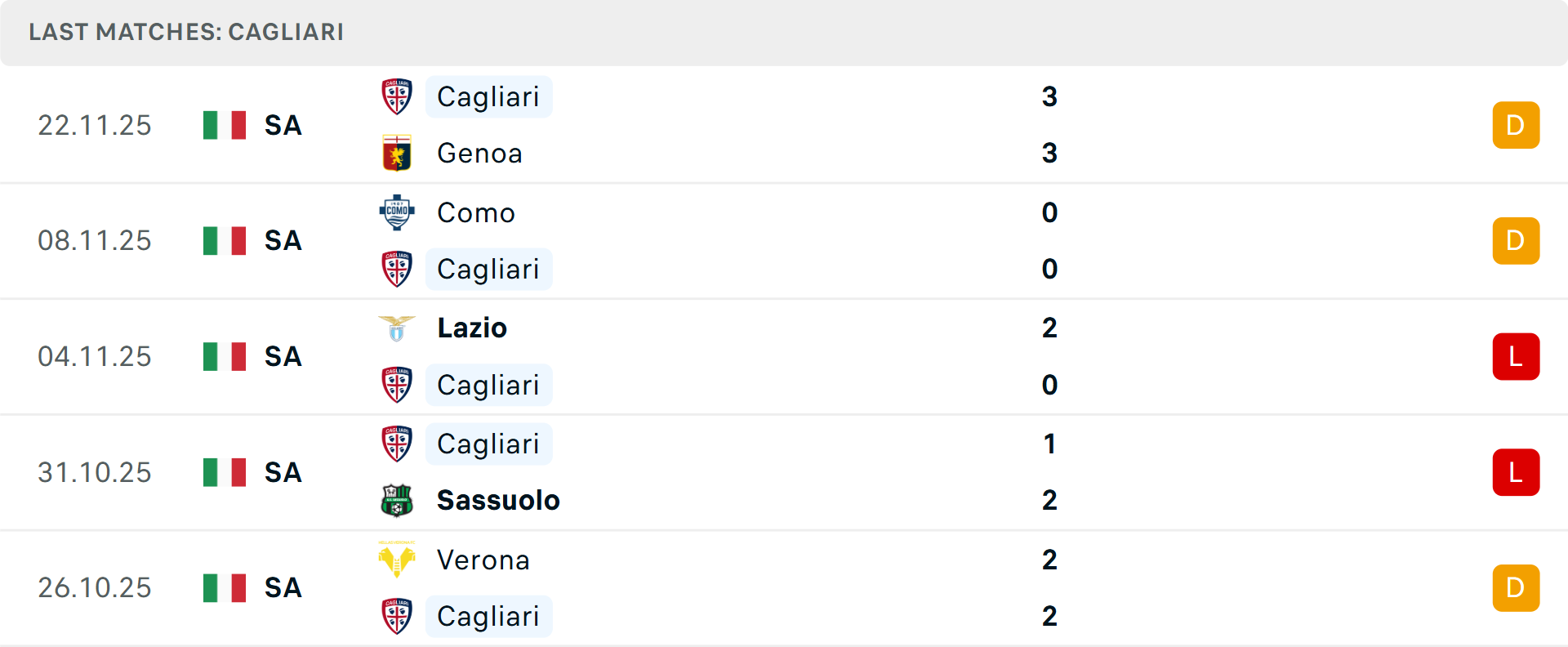Click the Lazio eagle crest icon
This screenshot has height=647, width=1568.
pyautogui.click(x=397, y=328)
